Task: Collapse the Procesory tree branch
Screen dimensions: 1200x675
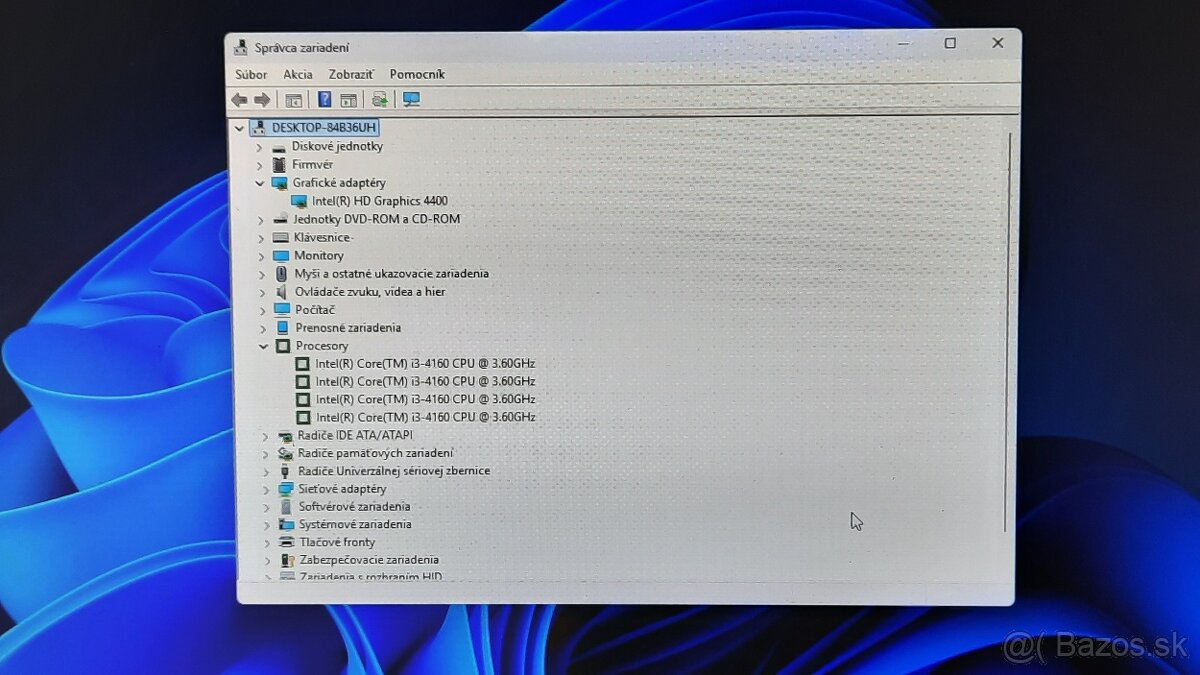Action: coord(261,345)
